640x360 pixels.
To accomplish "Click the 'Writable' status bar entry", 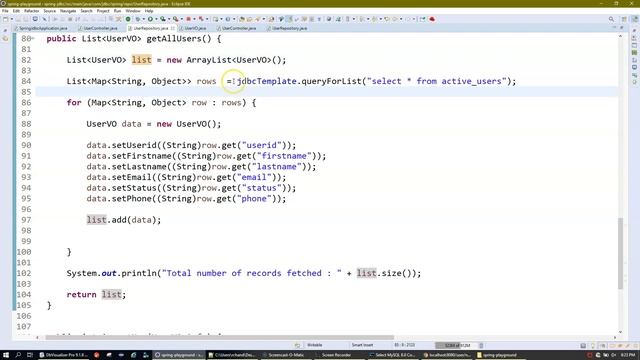I will tap(314, 345).
